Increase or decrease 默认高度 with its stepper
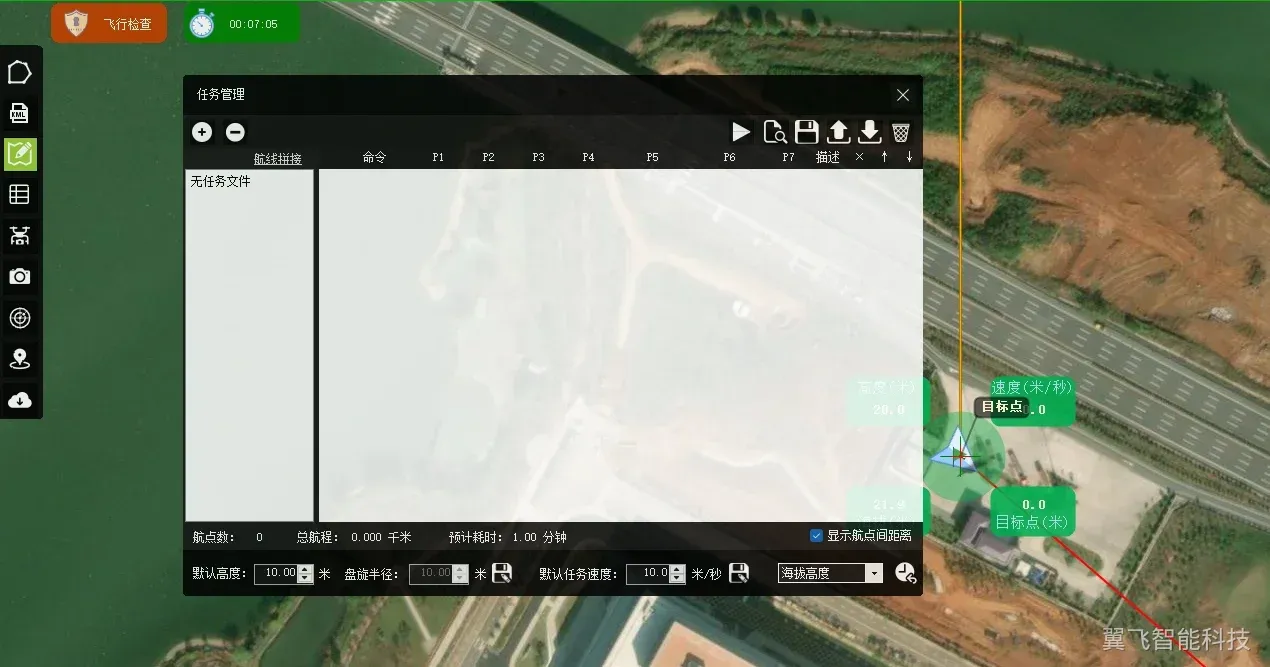This screenshot has width=1270, height=667. pyautogui.click(x=306, y=574)
